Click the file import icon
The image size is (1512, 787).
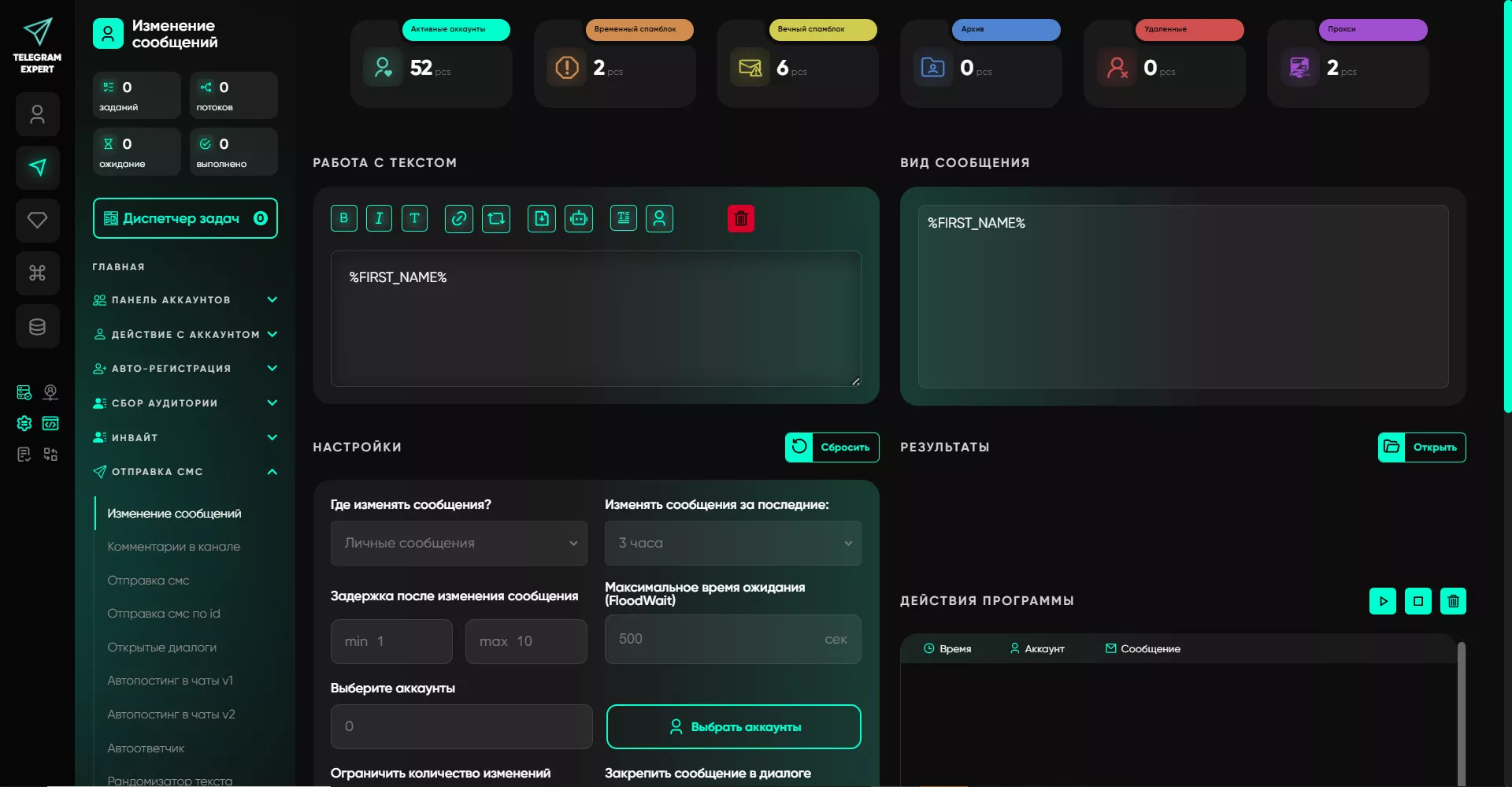(x=542, y=218)
